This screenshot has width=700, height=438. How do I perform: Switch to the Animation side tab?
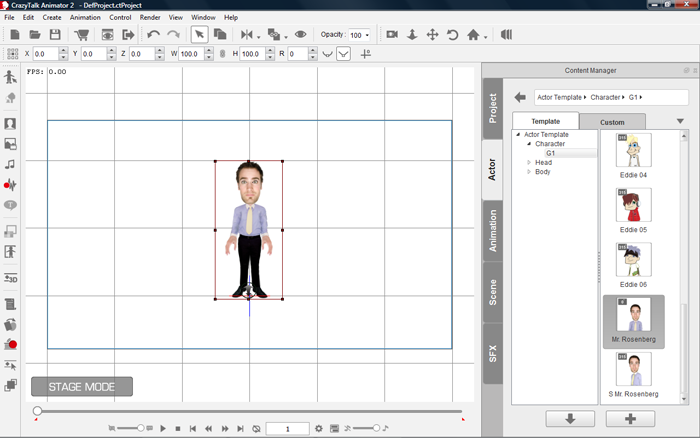coord(493,231)
